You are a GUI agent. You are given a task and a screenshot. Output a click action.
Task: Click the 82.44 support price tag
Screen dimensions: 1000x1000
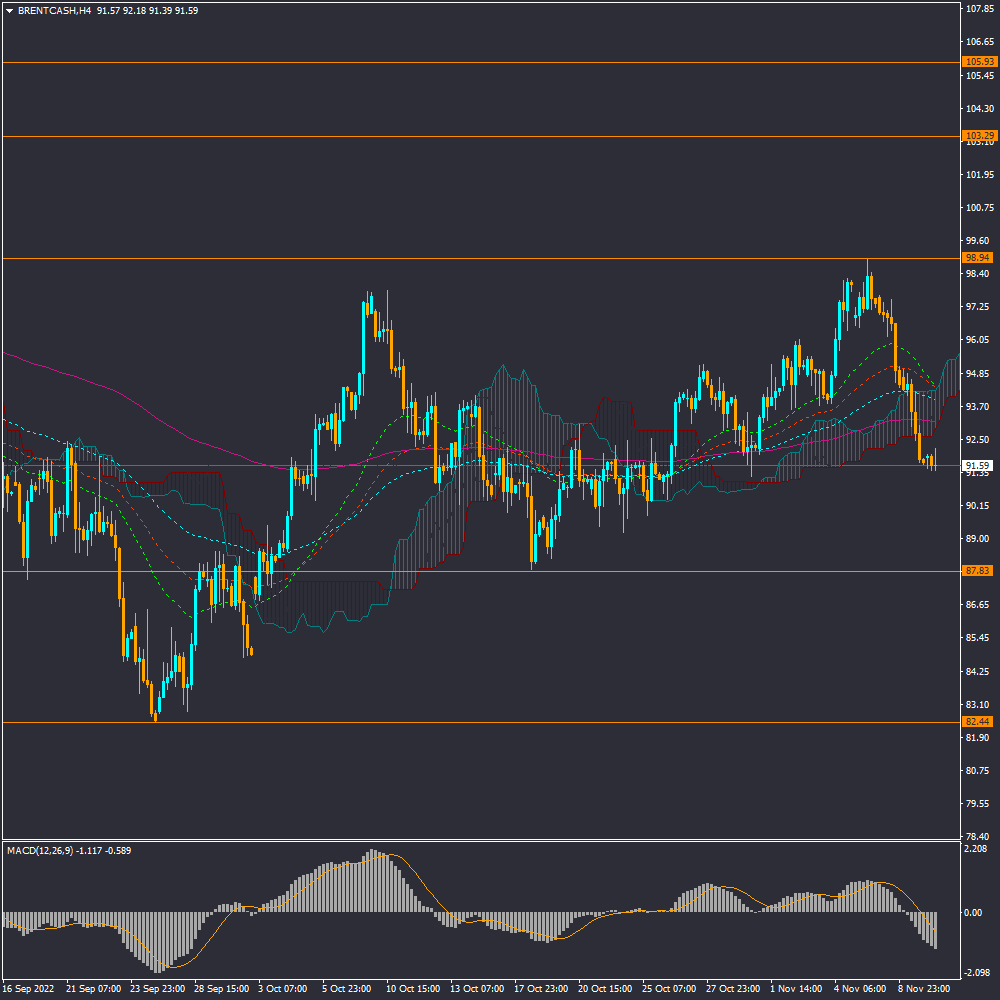tap(977, 722)
